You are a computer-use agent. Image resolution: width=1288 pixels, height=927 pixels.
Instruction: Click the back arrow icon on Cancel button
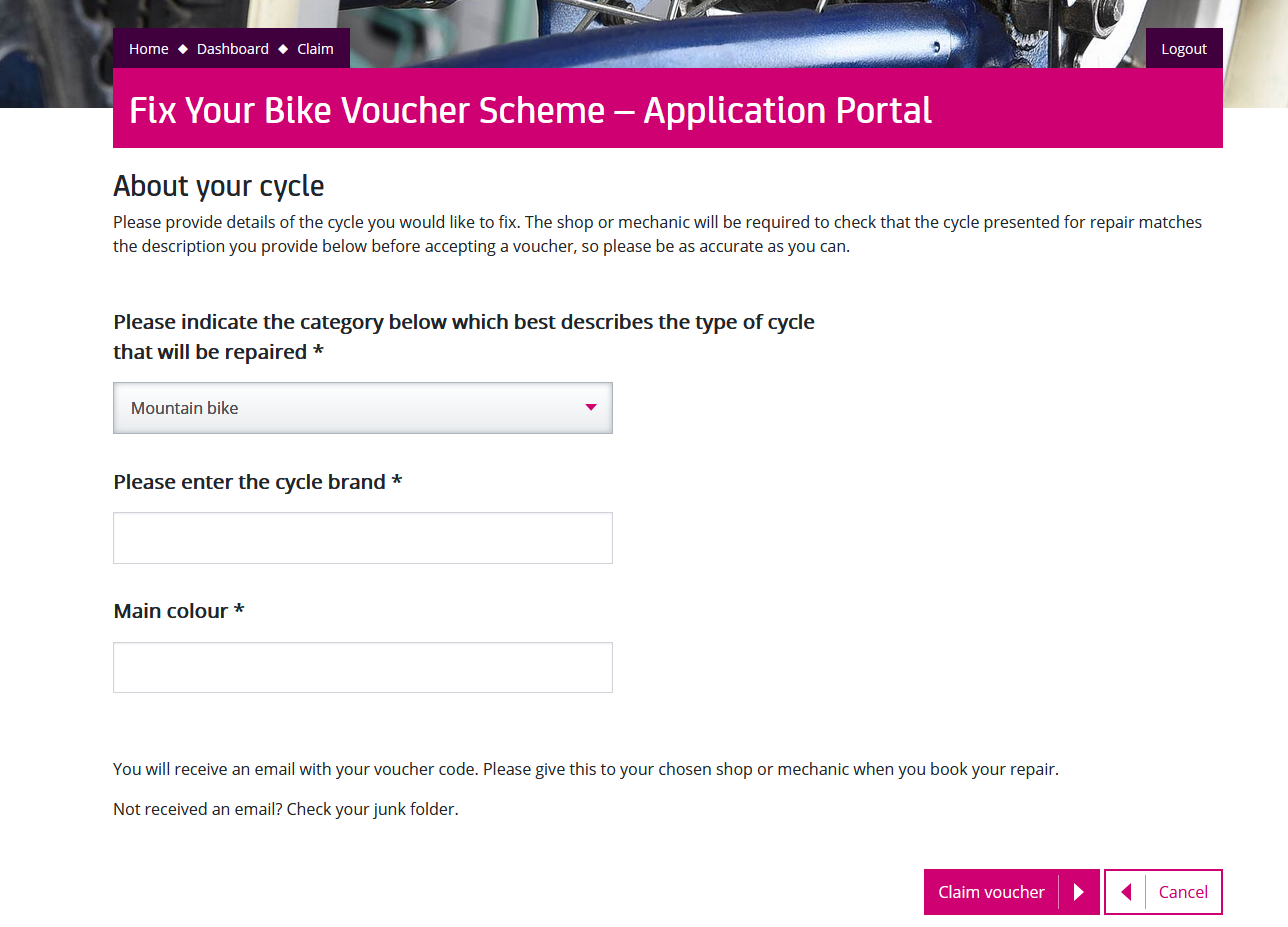point(1125,891)
